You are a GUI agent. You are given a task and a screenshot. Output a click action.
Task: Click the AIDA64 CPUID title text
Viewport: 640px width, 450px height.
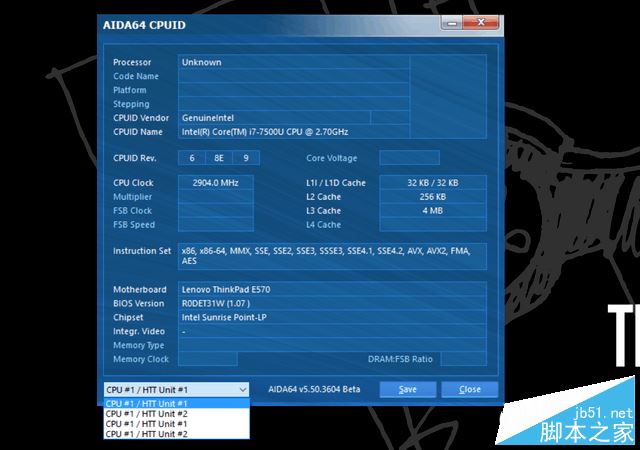tap(144, 25)
